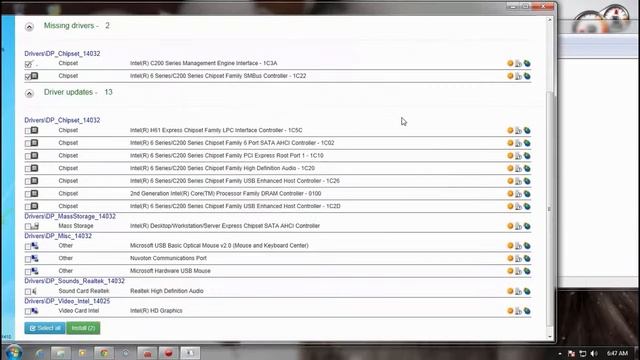Click globe icon for LPC Interface Controller row
The height and width of the screenshot is (360, 640).
527,131
